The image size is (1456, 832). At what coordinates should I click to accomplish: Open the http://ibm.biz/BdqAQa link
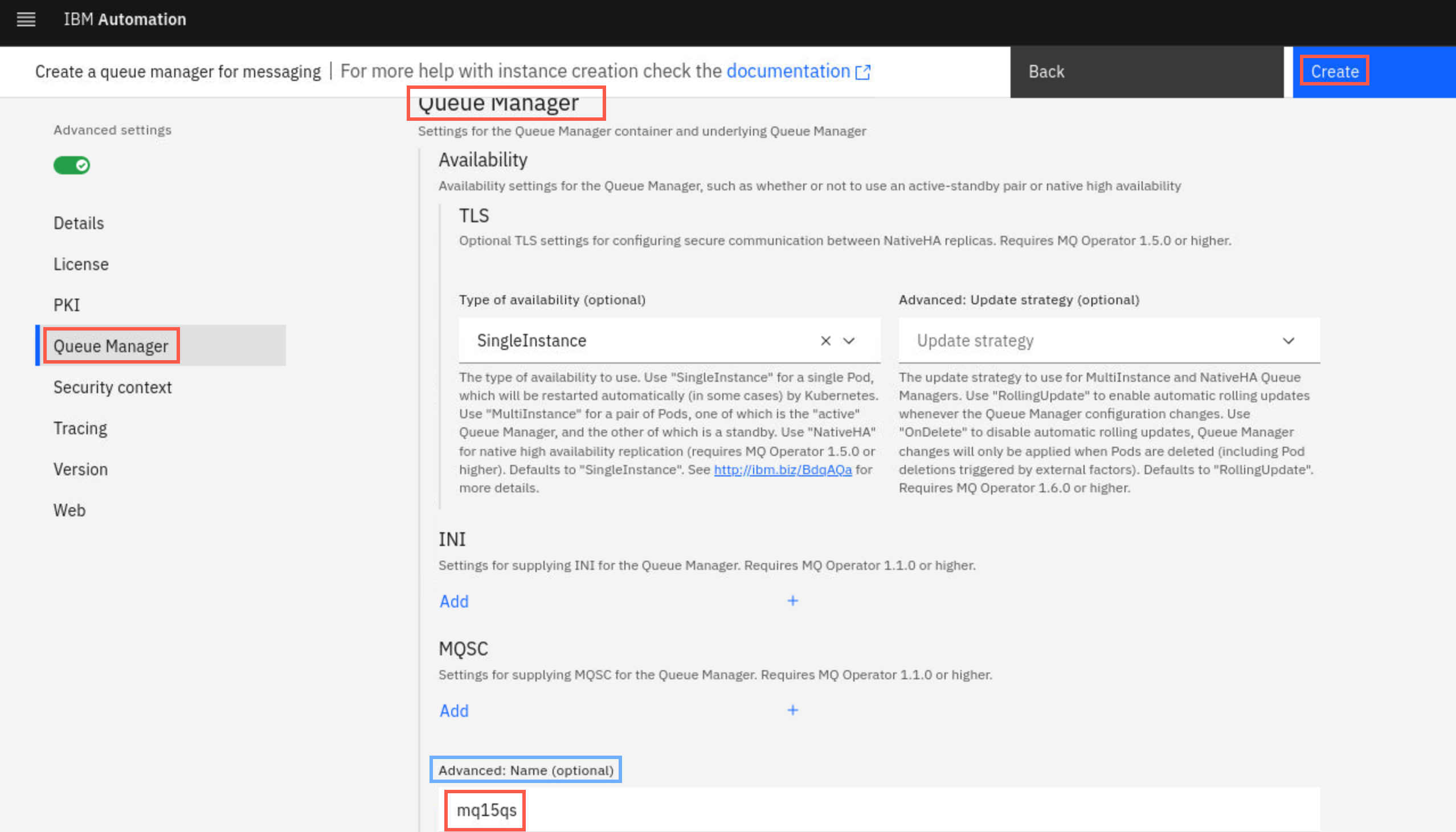783,470
